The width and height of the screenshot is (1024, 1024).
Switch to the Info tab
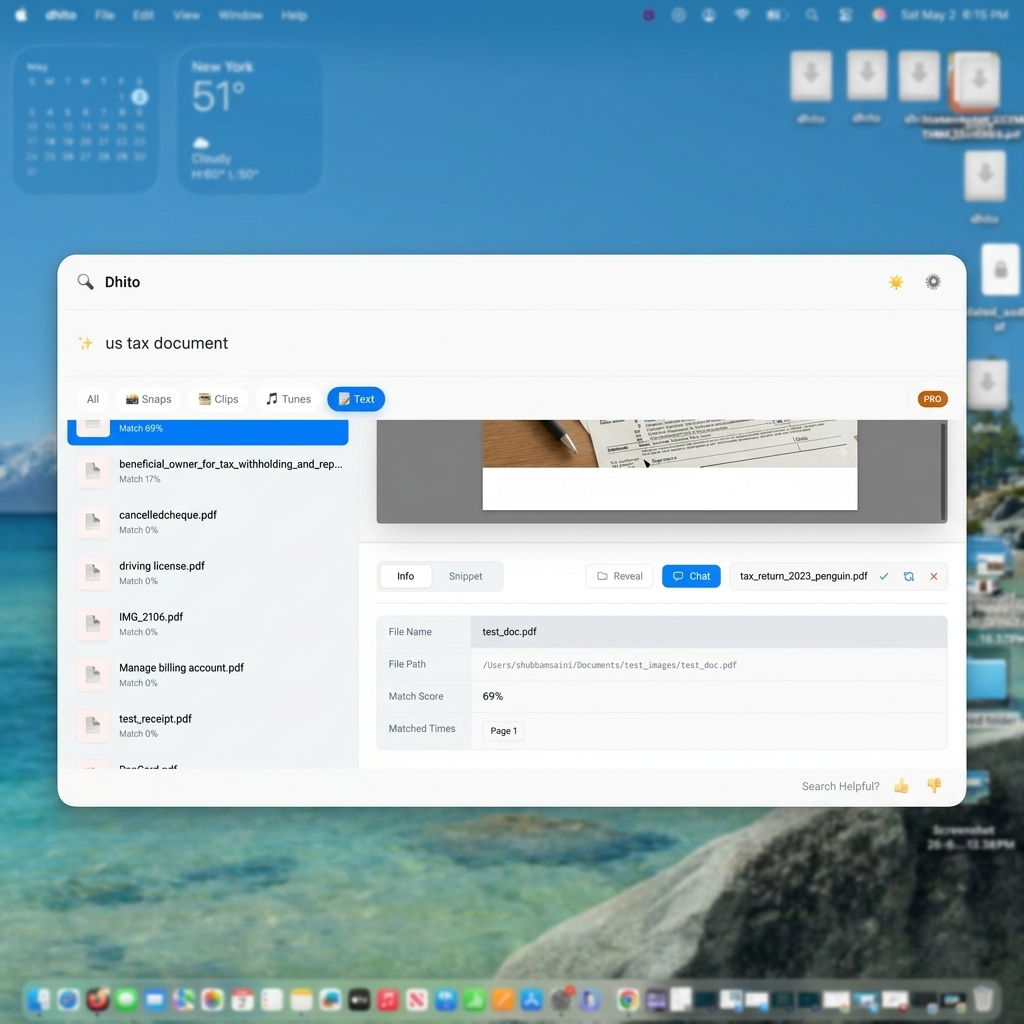click(406, 576)
